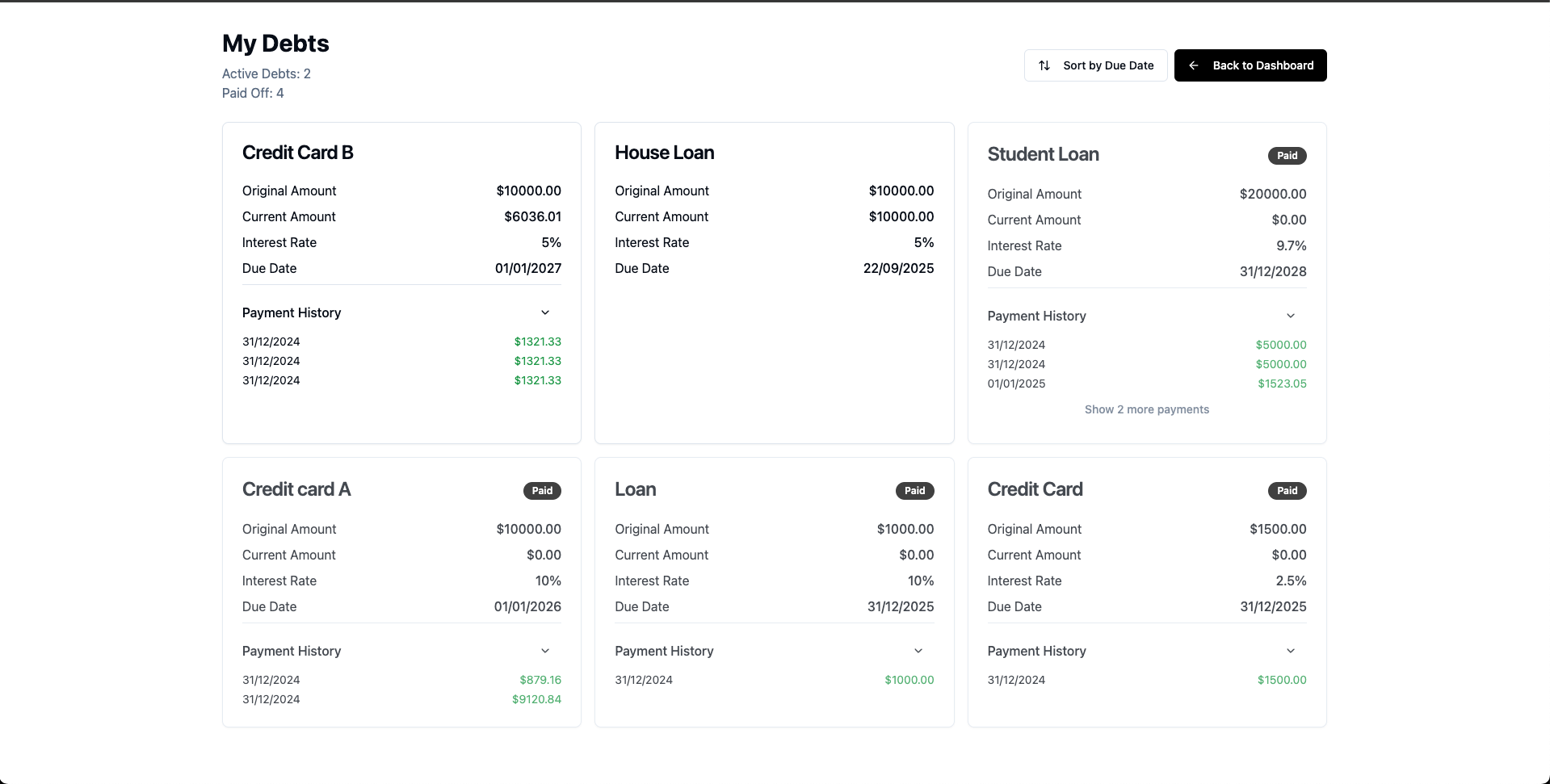This screenshot has width=1550, height=784.
Task: Go back to the Dashboard
Action: pos(1250,65)
